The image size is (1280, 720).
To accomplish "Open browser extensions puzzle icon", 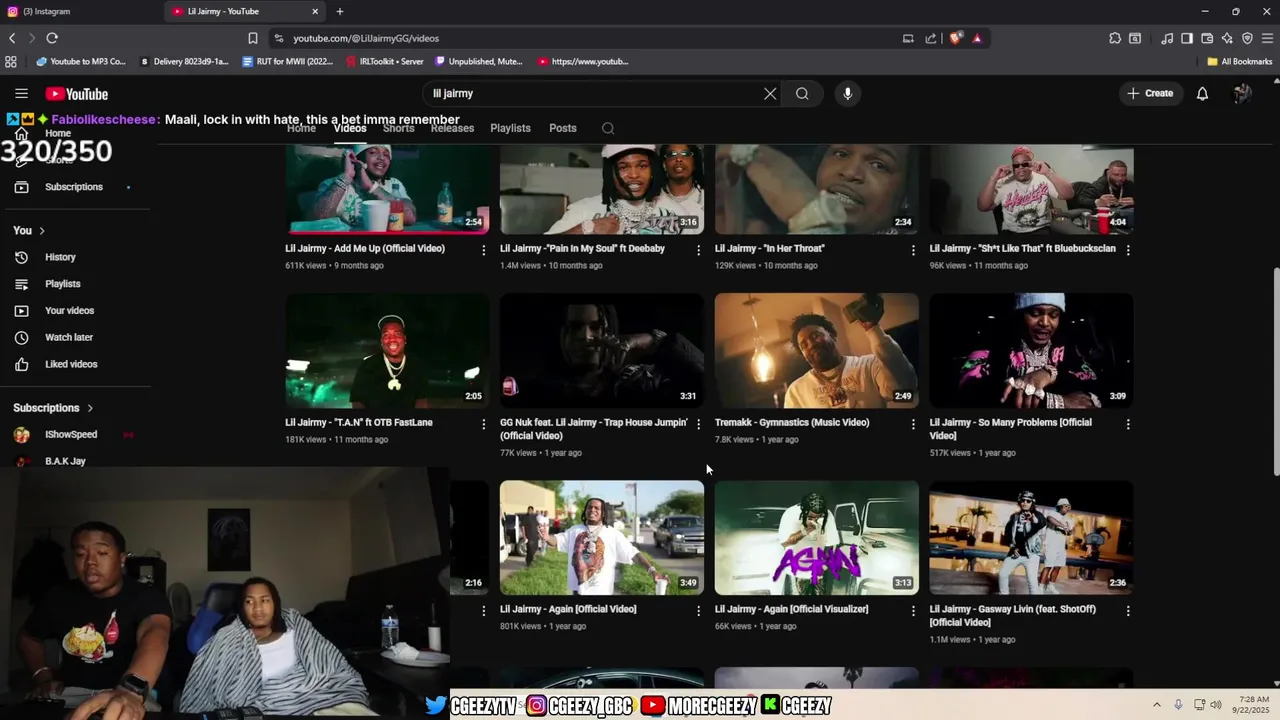I will 1115,38.
